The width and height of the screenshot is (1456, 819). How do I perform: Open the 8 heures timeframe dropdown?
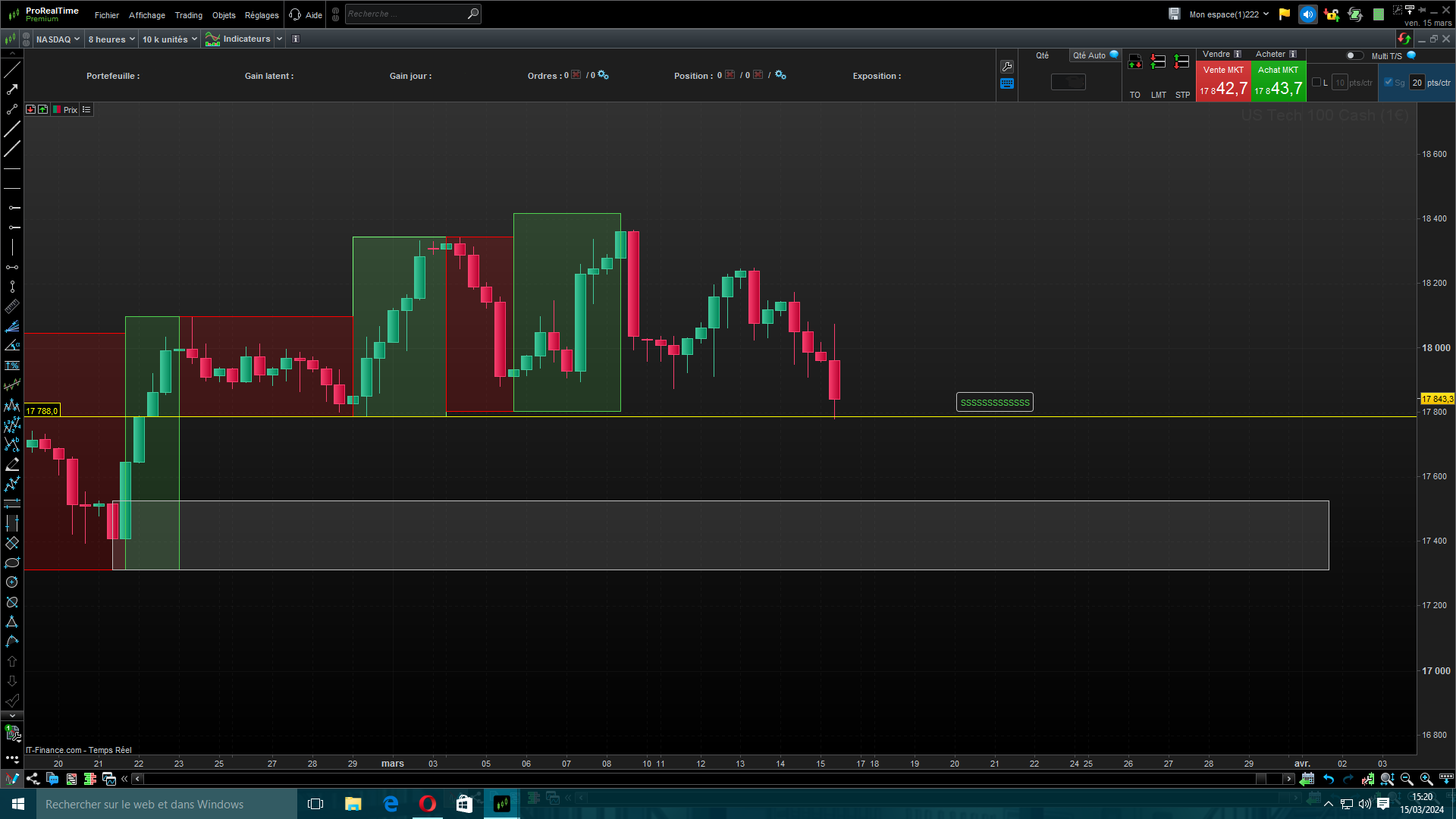[x=111, y=39]
